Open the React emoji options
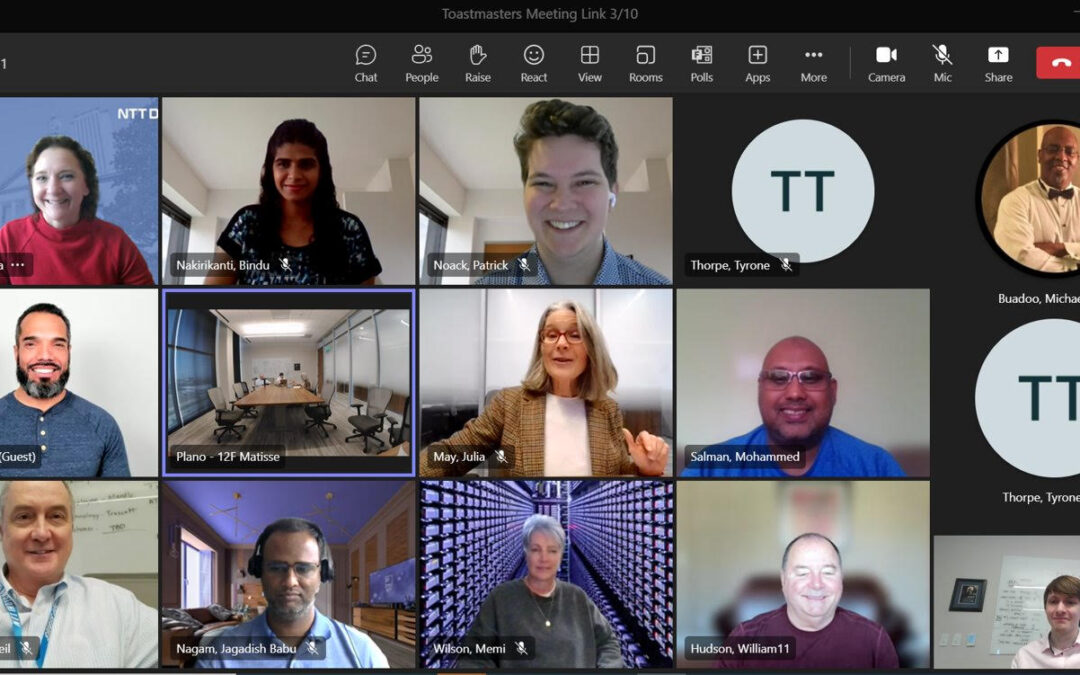The height and width of the screenshot is (675, 1080). coord(534,63)
